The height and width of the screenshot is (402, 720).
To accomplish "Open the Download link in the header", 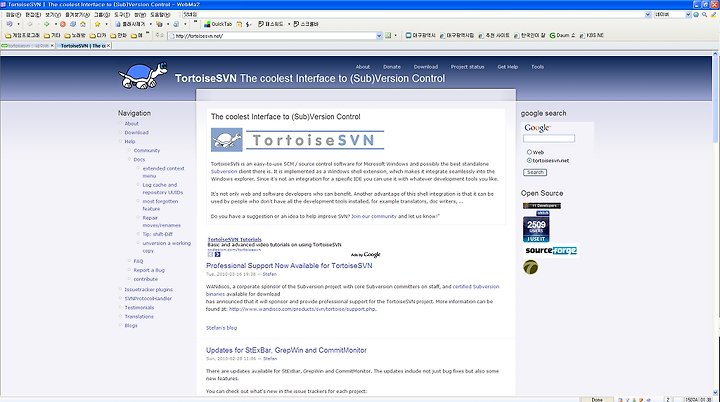I will 426,67.
